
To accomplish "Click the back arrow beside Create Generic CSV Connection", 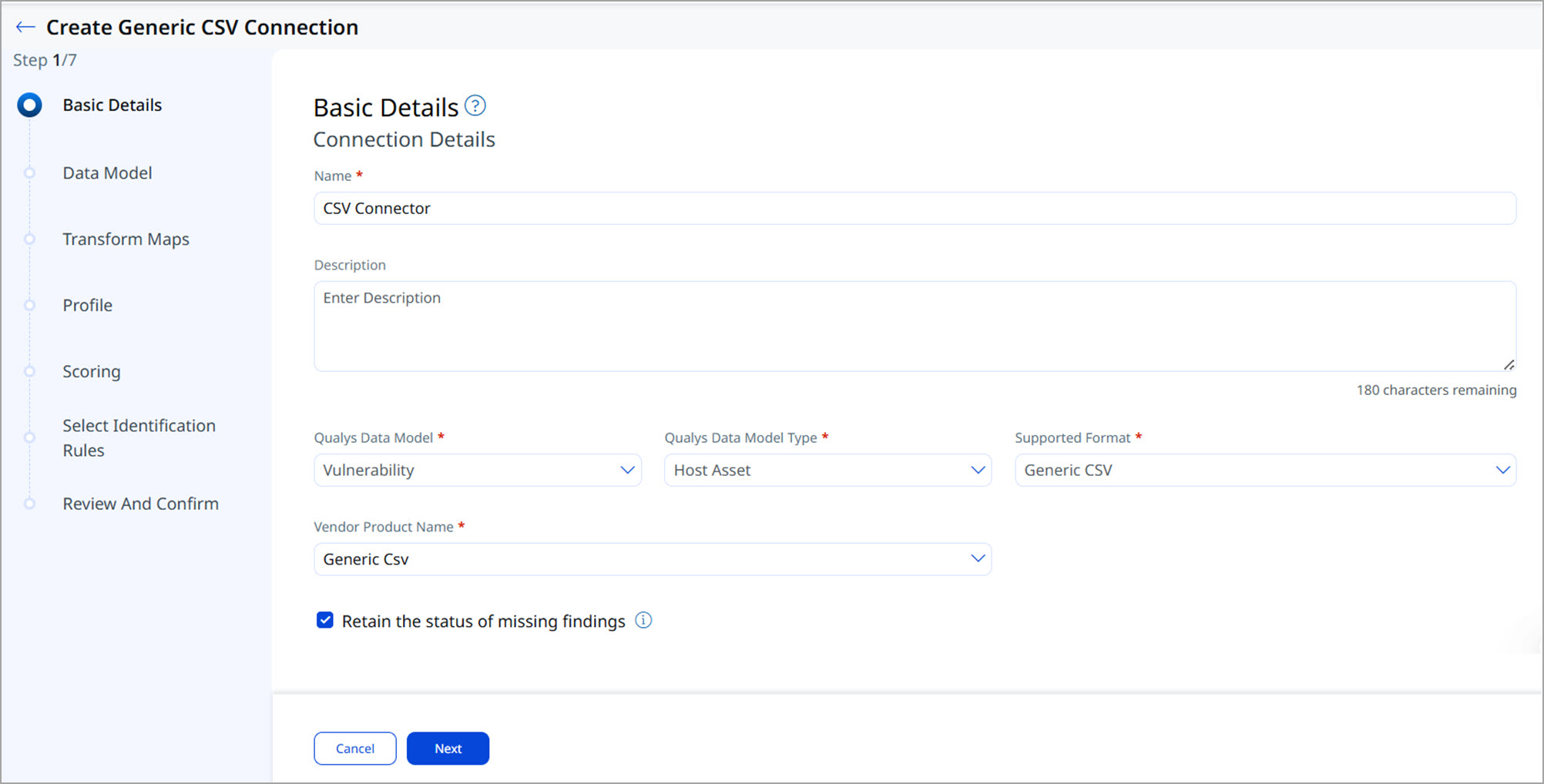I will click(x=25, y=27).
